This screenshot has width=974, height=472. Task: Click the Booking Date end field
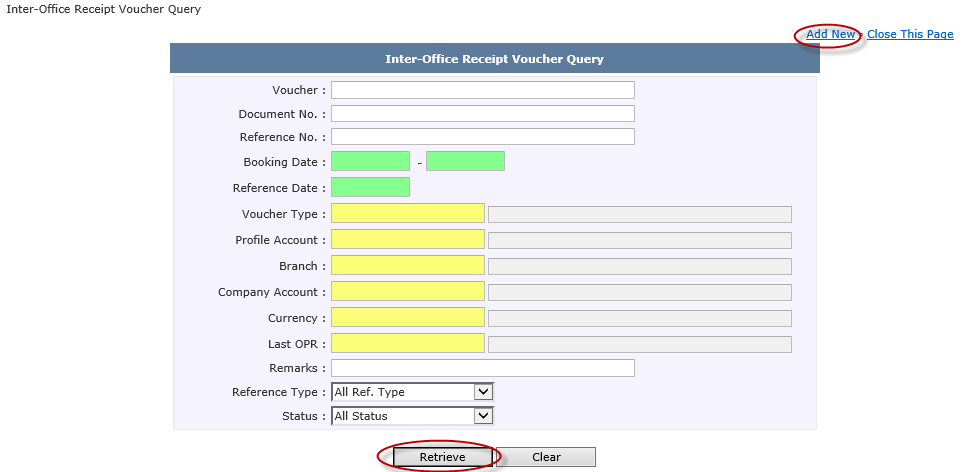[465, 162]
